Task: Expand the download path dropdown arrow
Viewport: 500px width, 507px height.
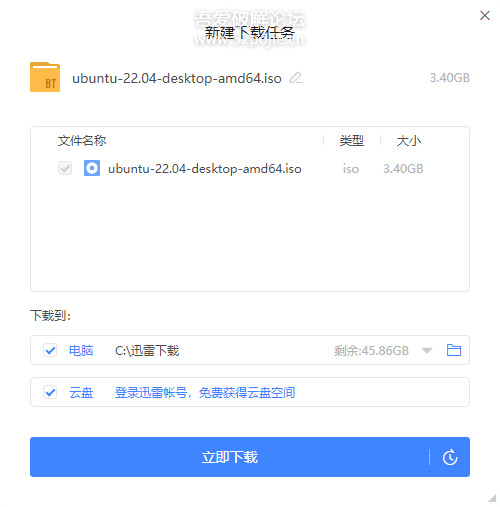Action: point(427,350)
